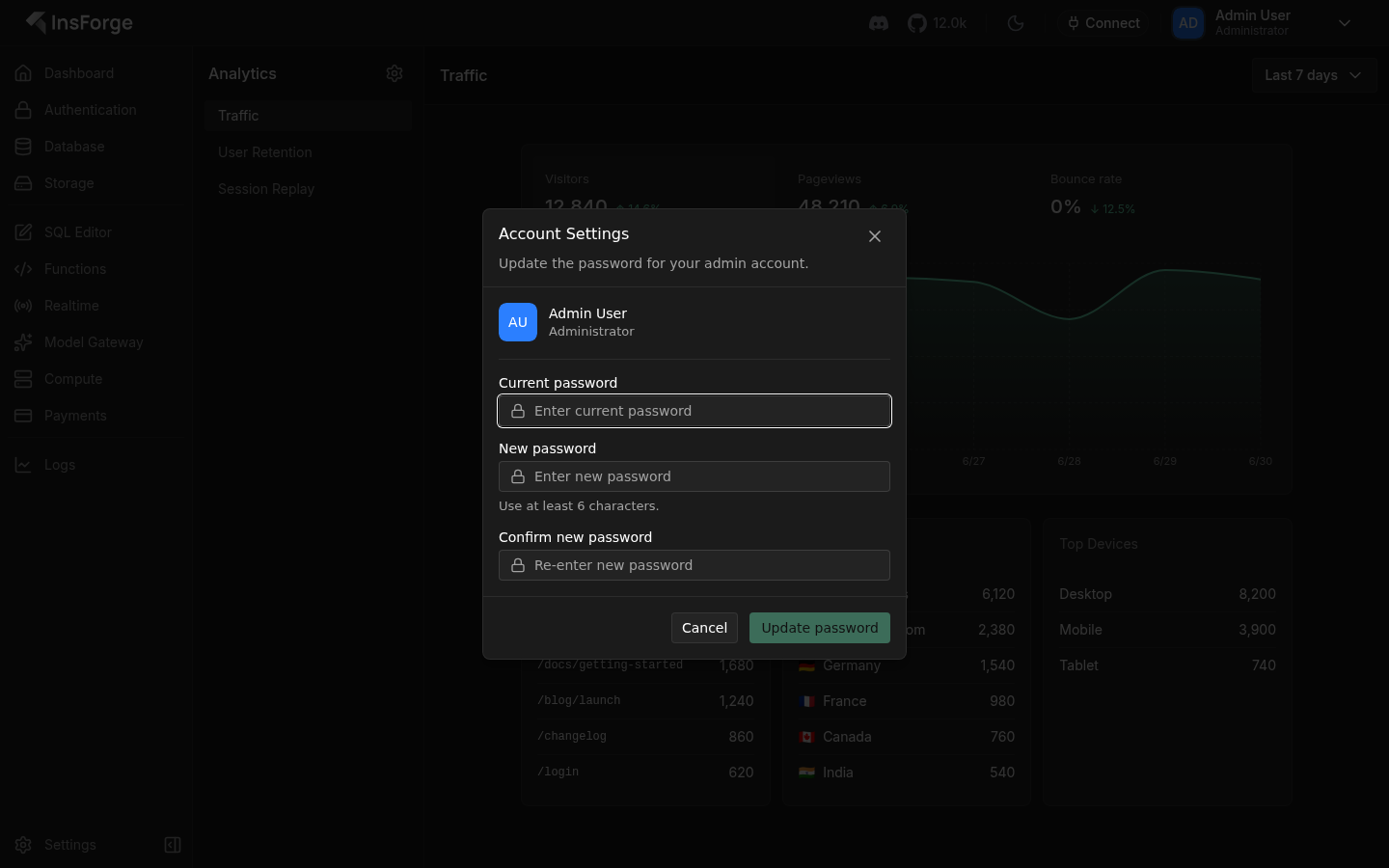Image resolution: width=1389 pixels, height=868 pixels.
Task: Cancel the password change
Action: pyautogui.click(x=704, y=628)
